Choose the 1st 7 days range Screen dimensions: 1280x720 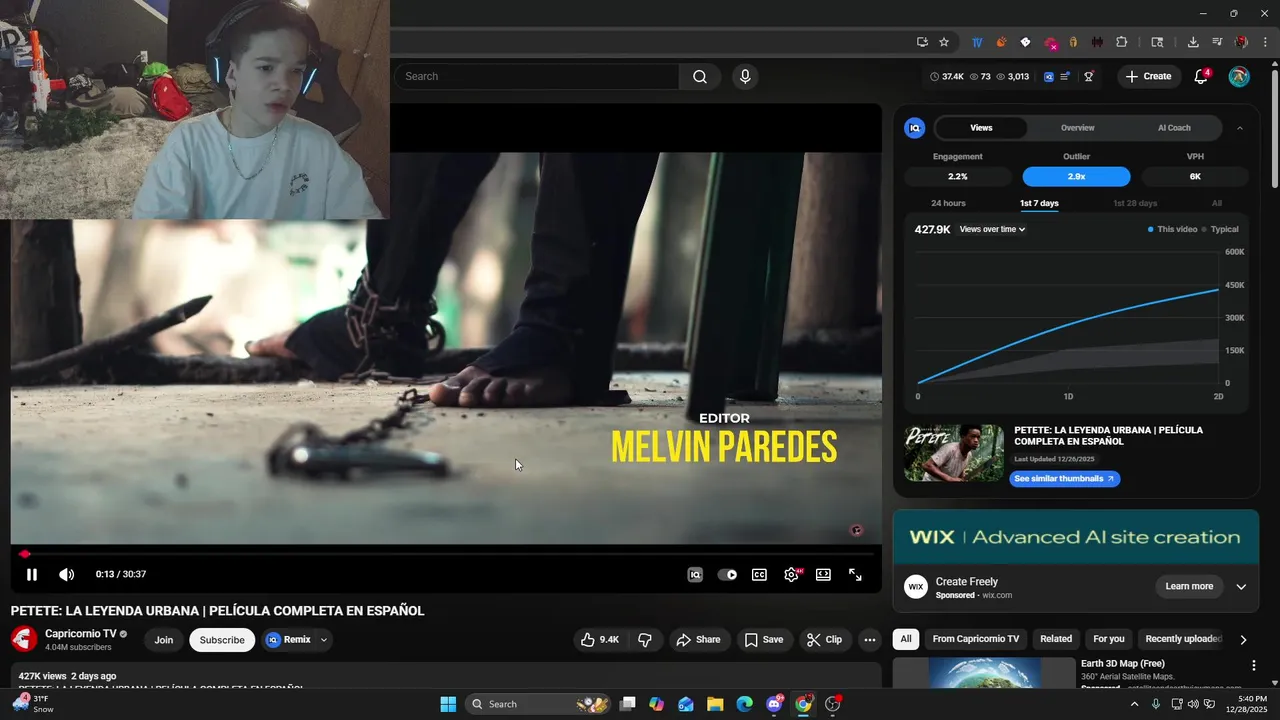[1039, 203]
